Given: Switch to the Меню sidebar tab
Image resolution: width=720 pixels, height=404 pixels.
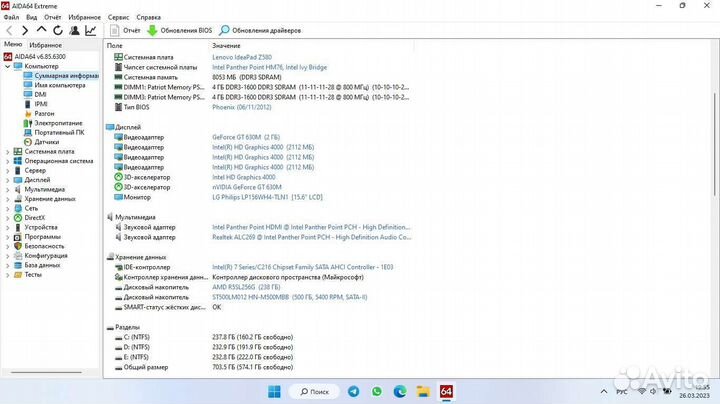Looking at the screenshot, I should [x=13, y=44].
